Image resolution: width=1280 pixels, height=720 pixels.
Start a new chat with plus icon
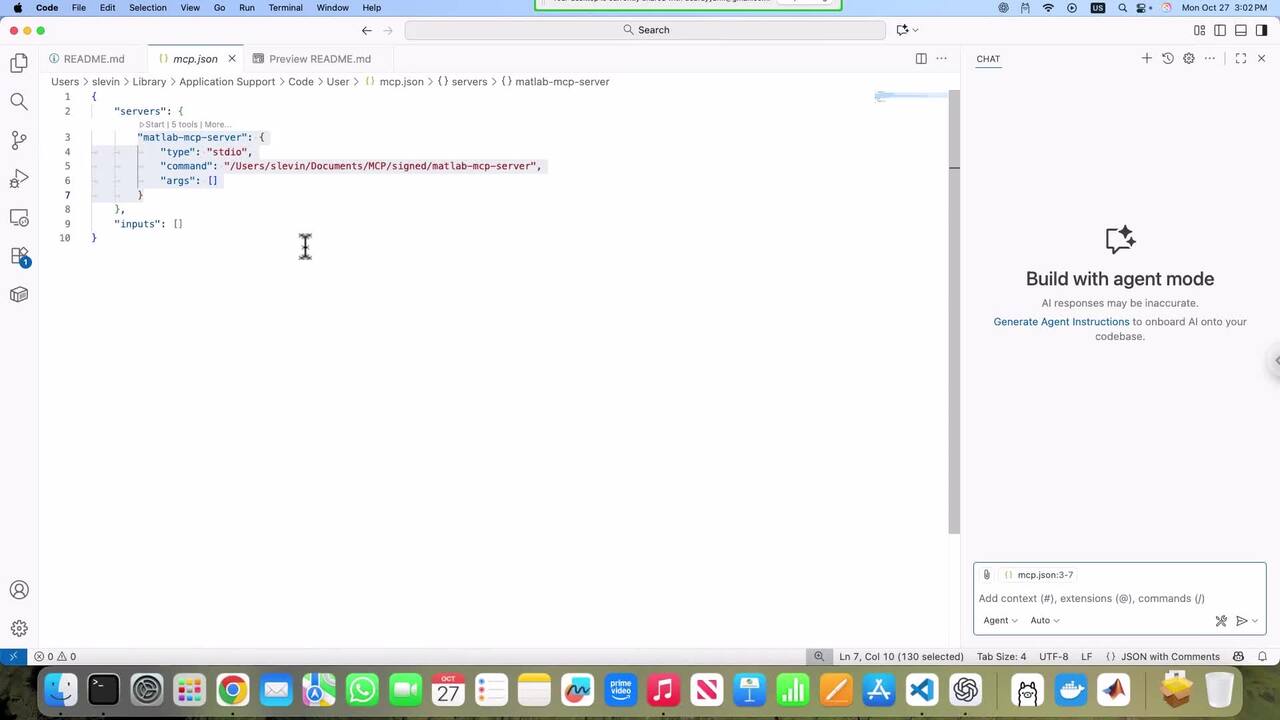click(1146, 59)
